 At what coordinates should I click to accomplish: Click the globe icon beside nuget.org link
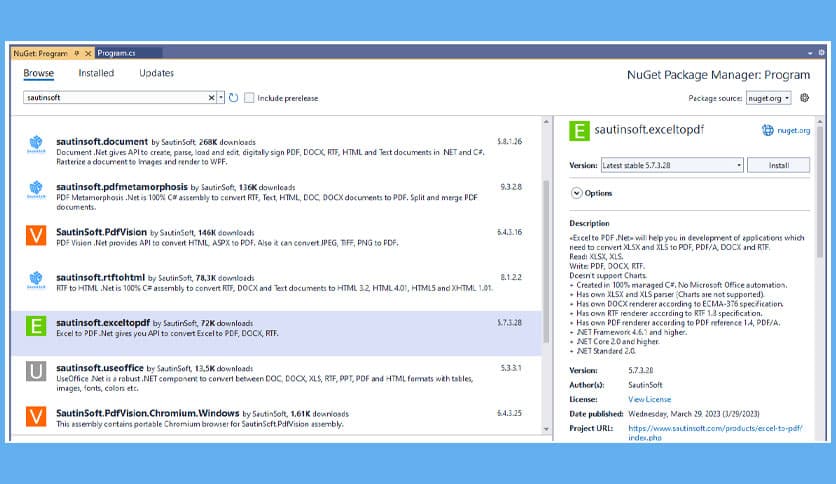pyautogui.click(x=767, y=130)
